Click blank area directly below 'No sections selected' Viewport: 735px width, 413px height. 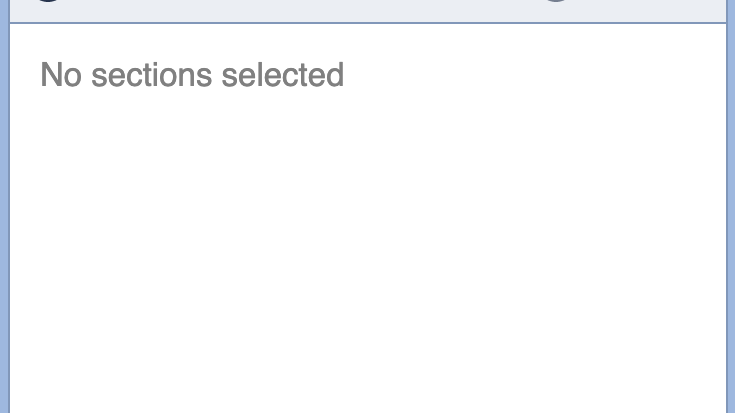tap(192, 130)
